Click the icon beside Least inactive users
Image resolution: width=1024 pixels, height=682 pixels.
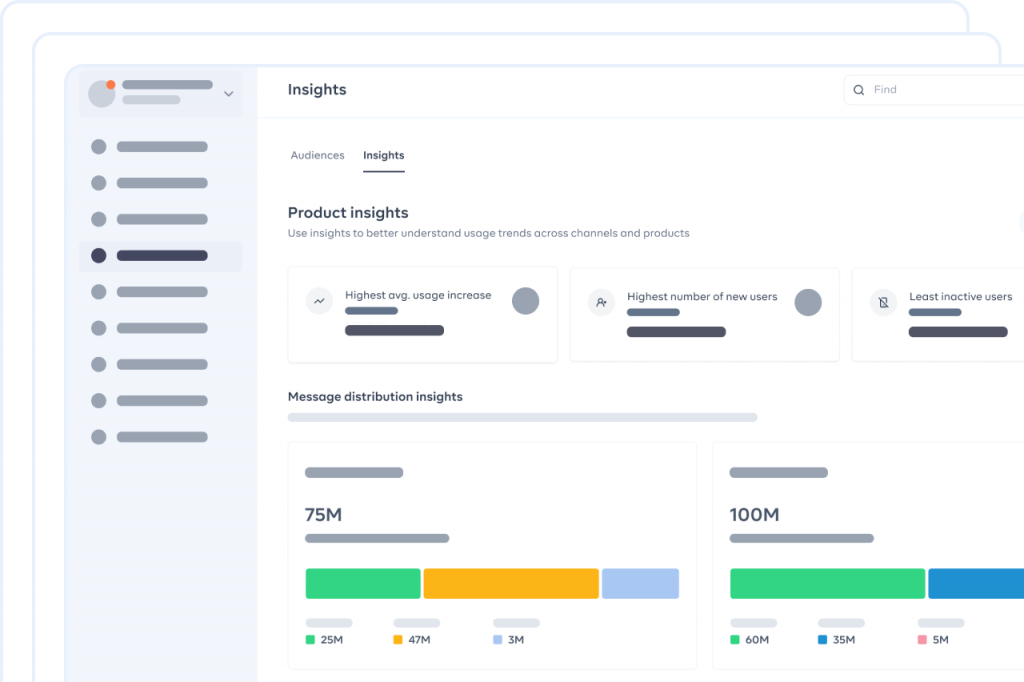(x=884, y=302)
